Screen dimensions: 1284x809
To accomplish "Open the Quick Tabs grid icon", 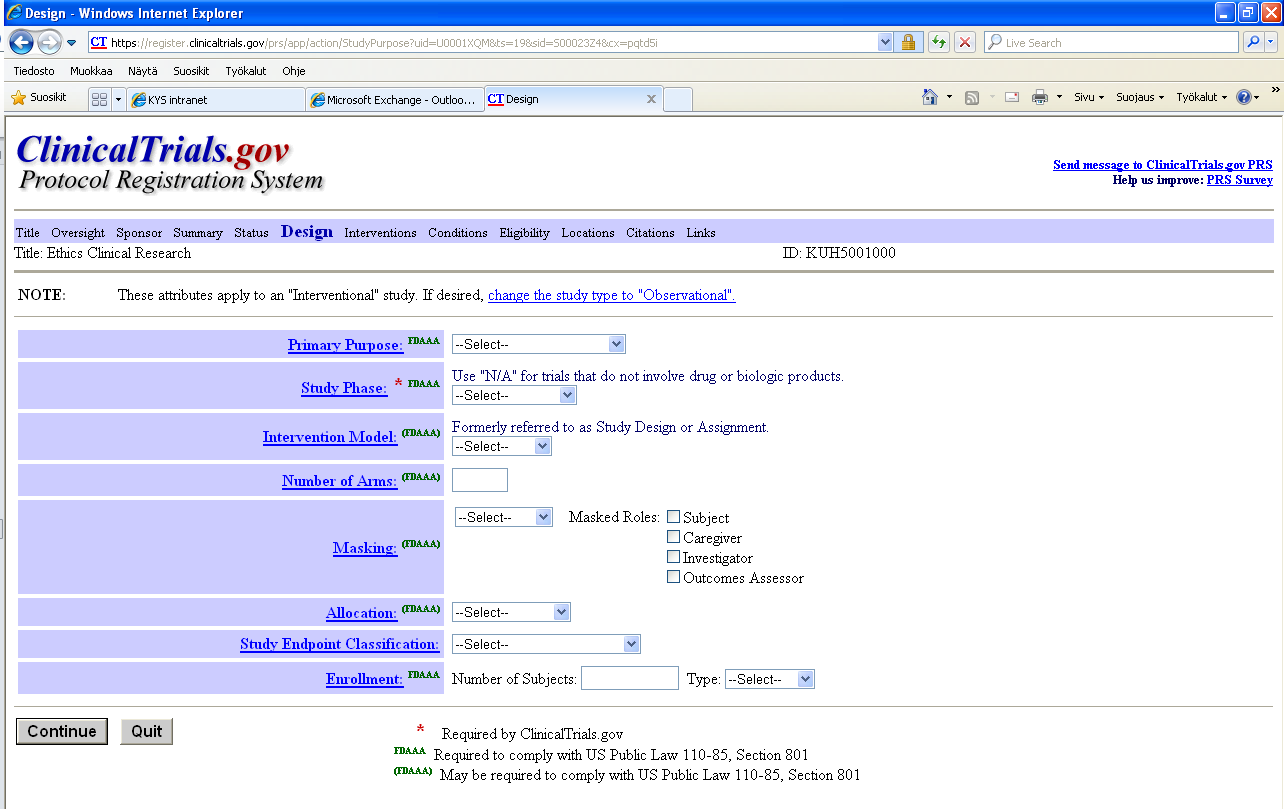I will [99, 99].
